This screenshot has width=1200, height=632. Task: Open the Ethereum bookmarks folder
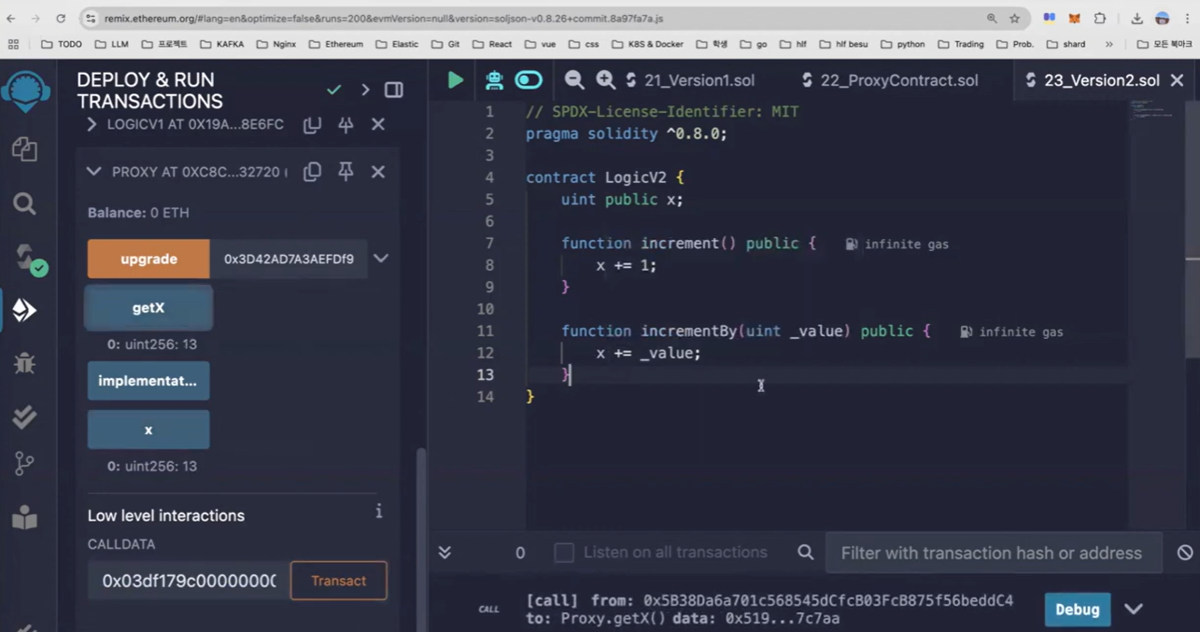coord(336,44)
